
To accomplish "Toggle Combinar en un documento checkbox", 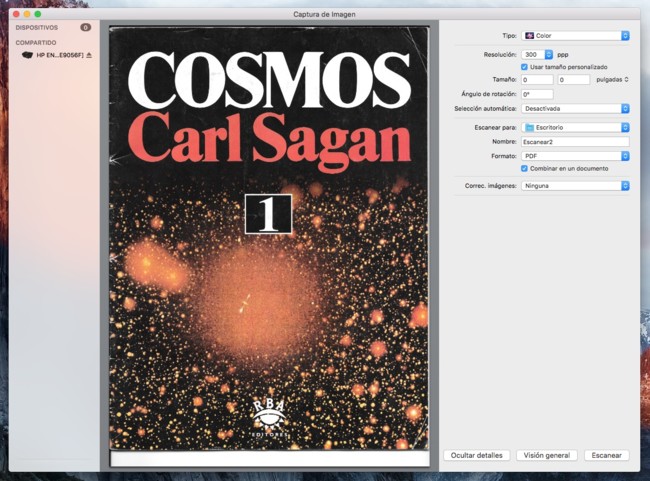I will tap(524, 168).
